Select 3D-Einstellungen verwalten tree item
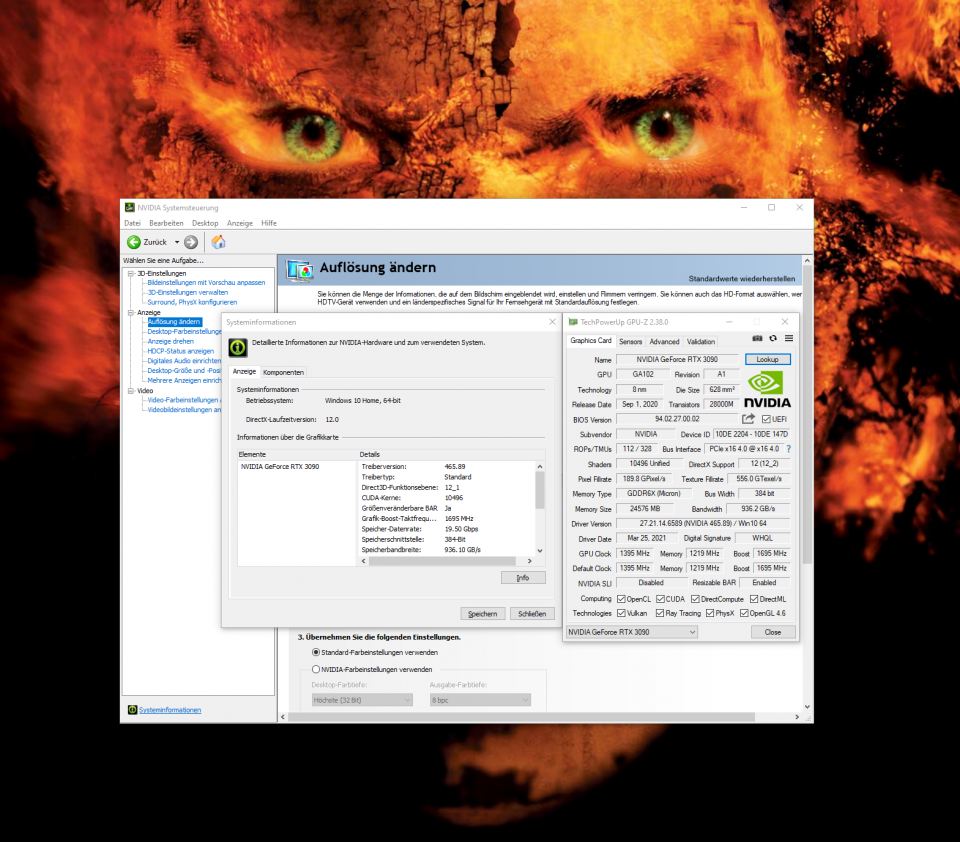 pyautogui.click(x=187, y=293)
